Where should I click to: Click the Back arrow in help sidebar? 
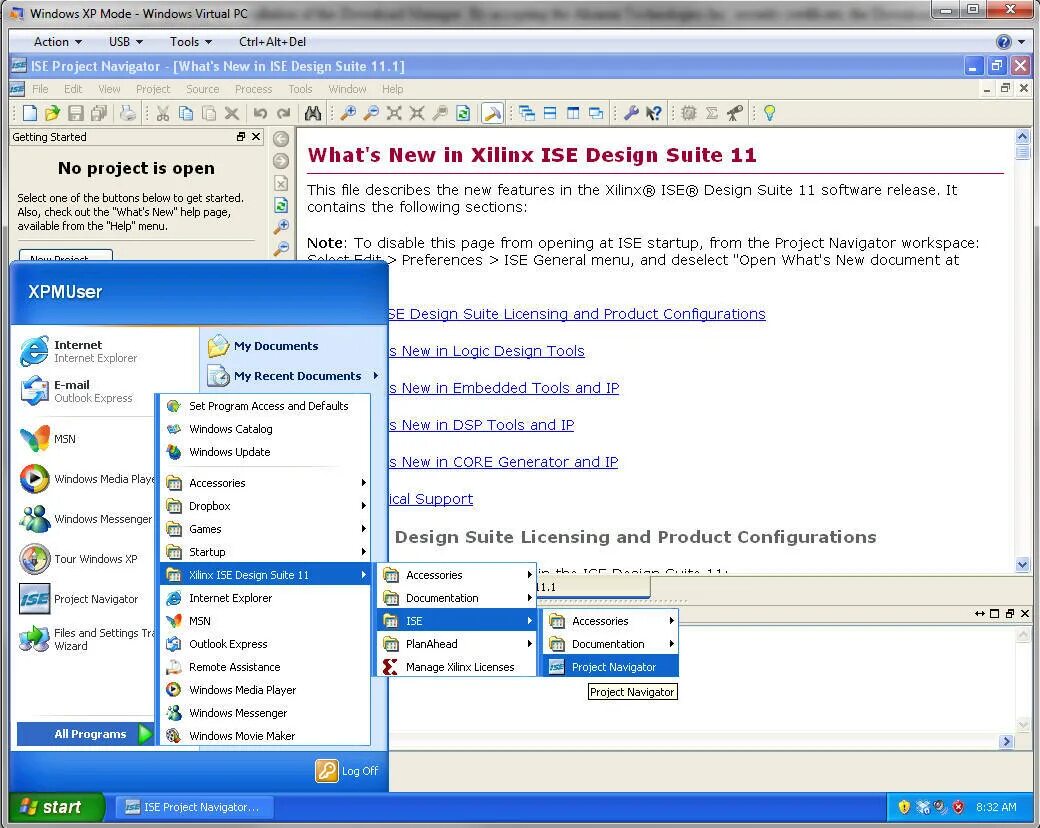click(281, 139)
